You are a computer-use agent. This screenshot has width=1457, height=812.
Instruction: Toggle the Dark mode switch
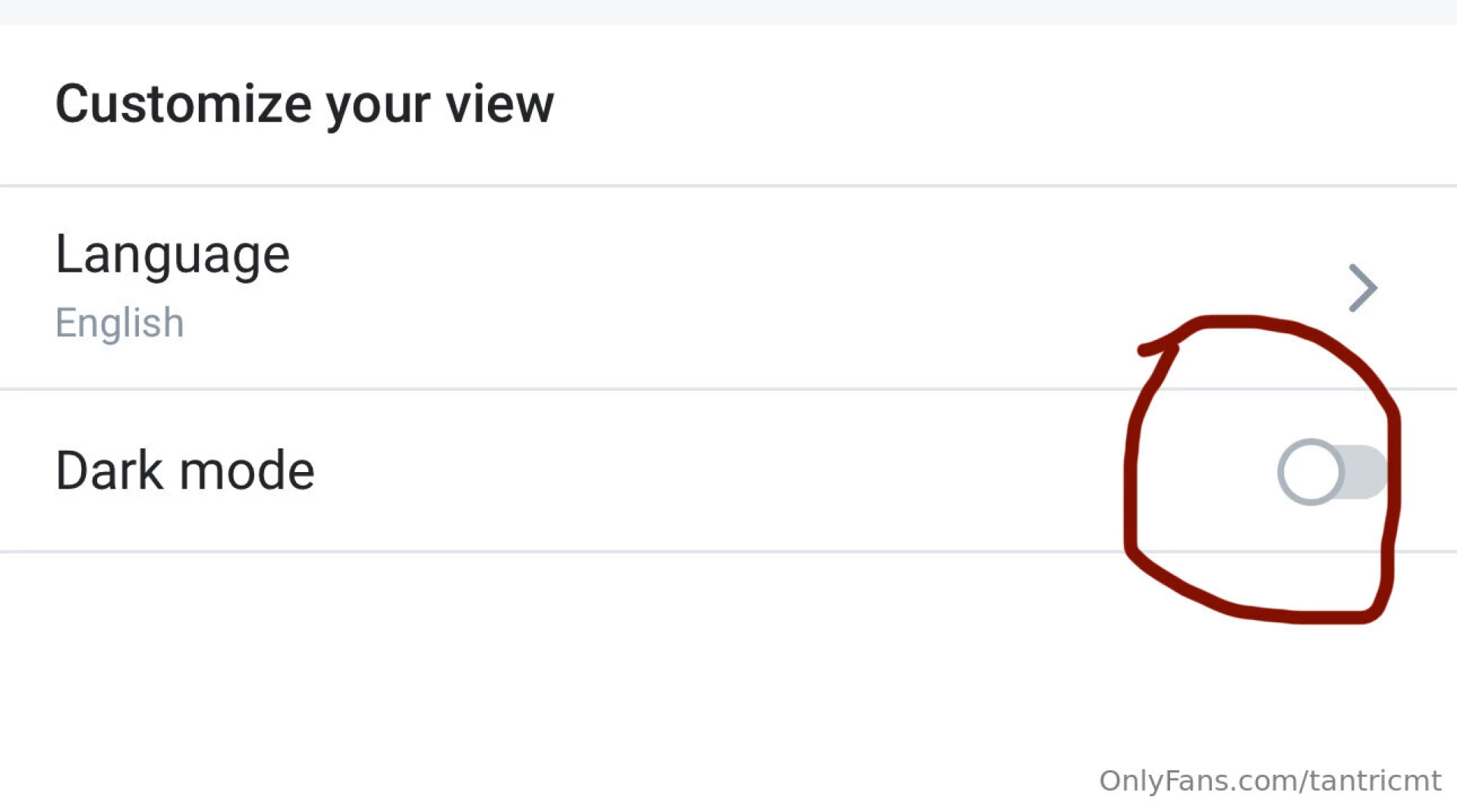(x=1333, y=472)
